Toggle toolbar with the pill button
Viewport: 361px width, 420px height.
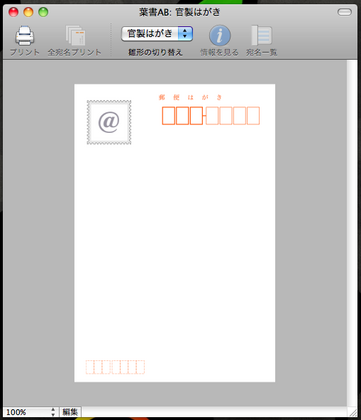pos(345,12)
